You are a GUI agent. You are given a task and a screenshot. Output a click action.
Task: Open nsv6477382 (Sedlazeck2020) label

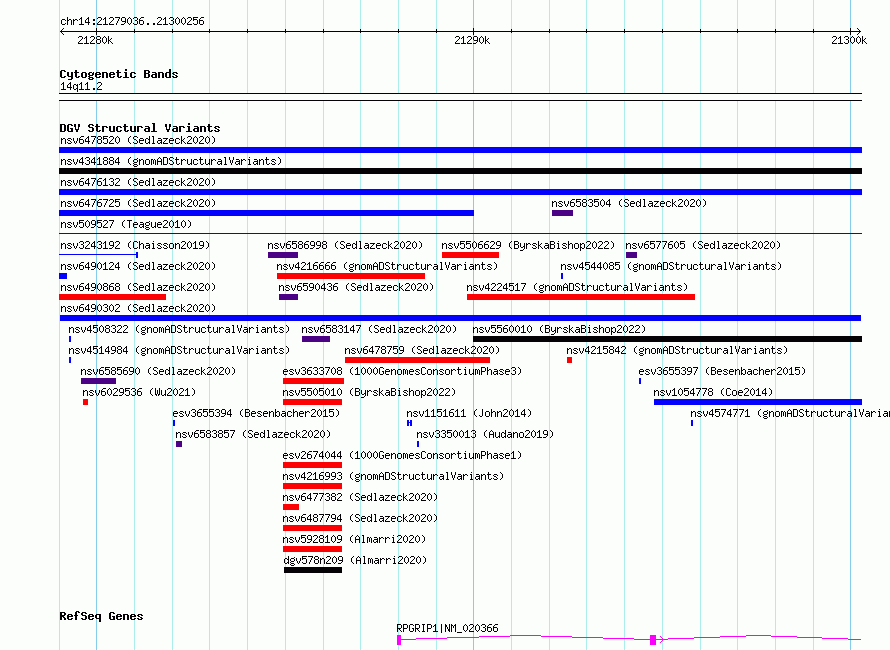coord(360,497)
